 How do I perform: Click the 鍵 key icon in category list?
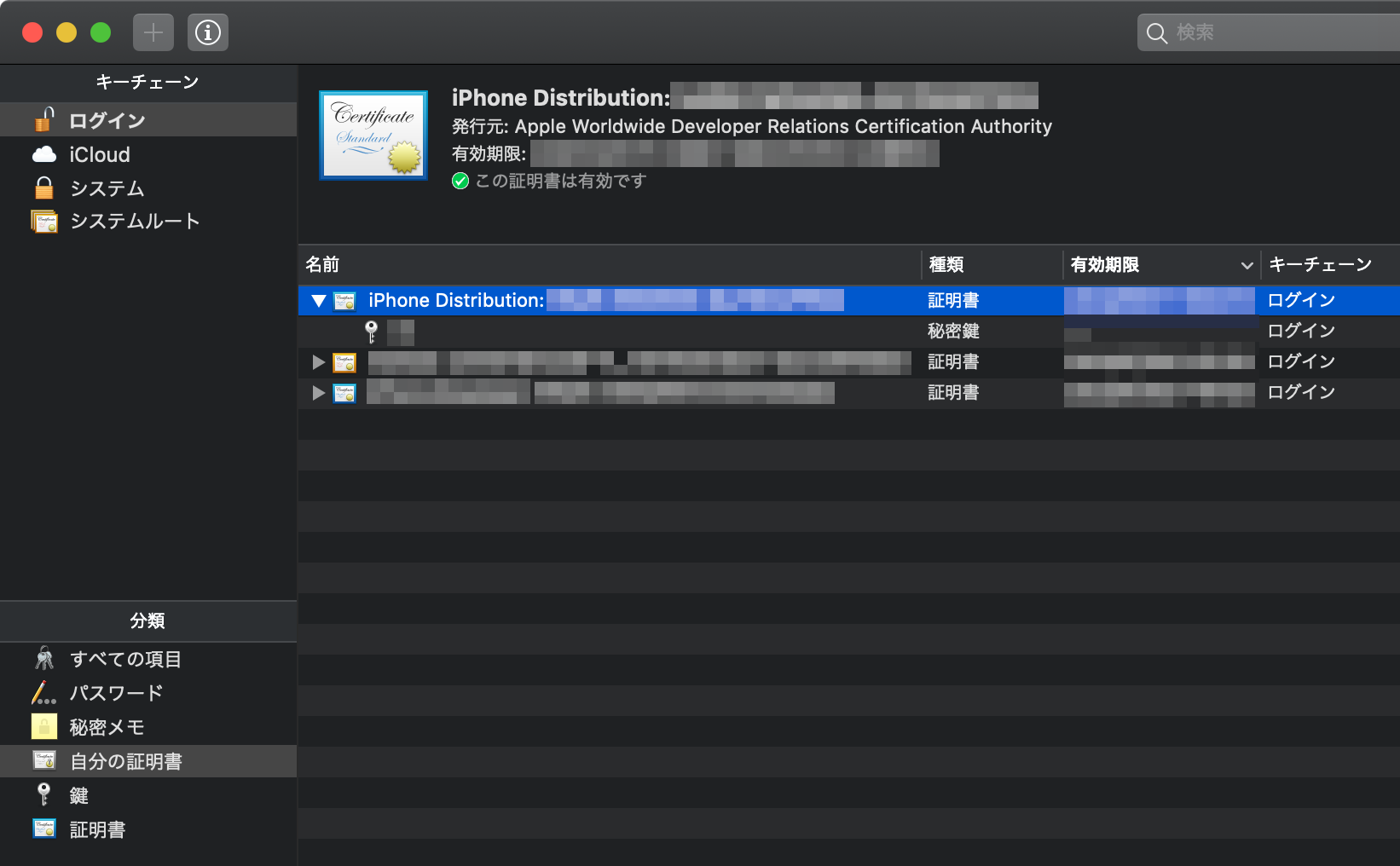(44, 794)
